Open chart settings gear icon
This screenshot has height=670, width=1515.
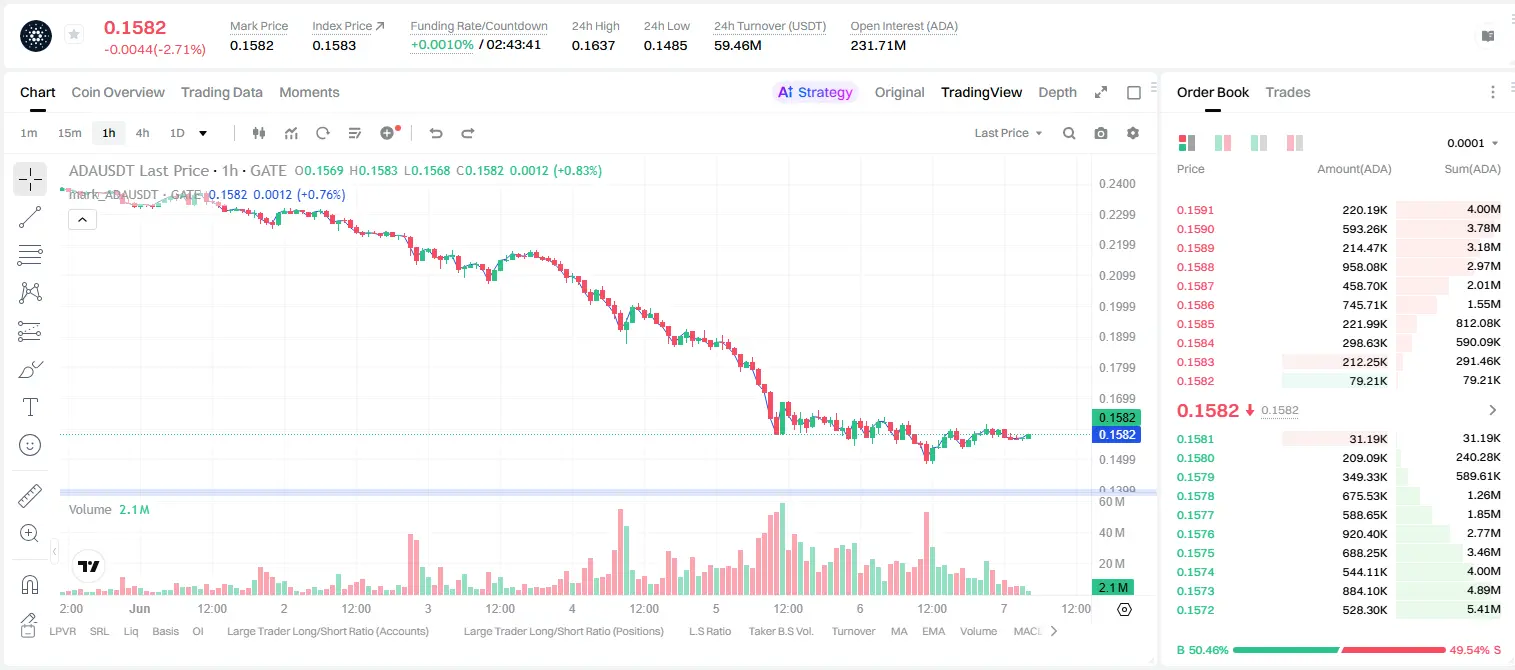pos(1133,133)
